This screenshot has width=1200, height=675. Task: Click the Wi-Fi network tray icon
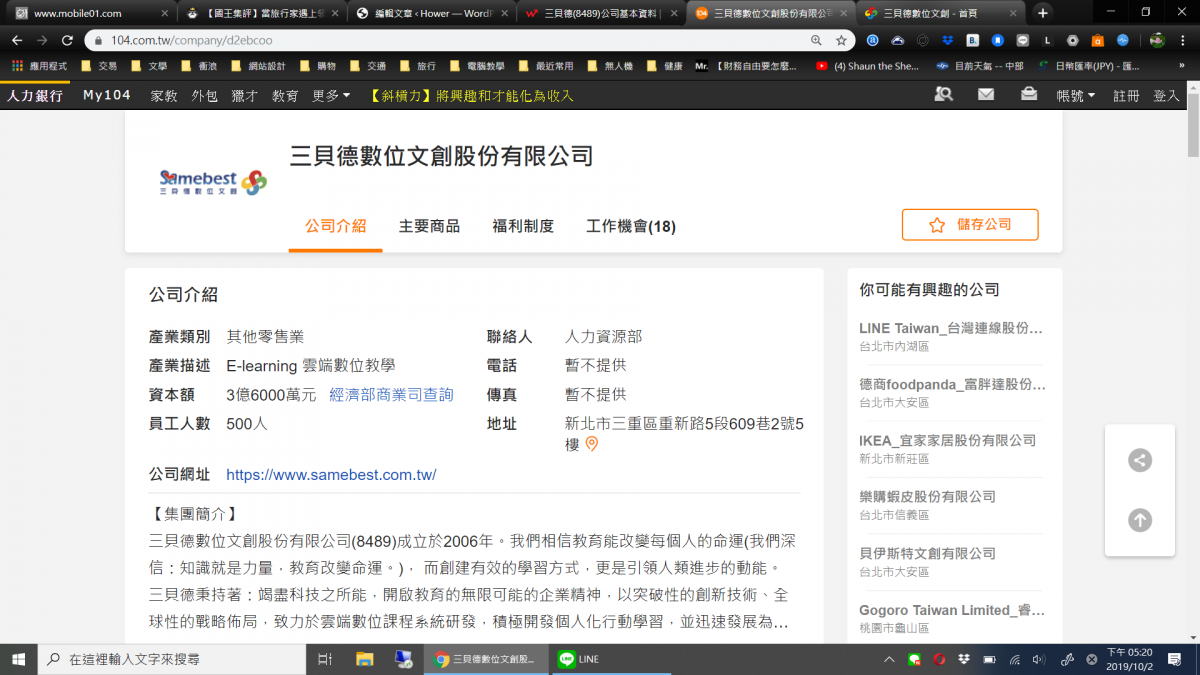(1015, 659)
